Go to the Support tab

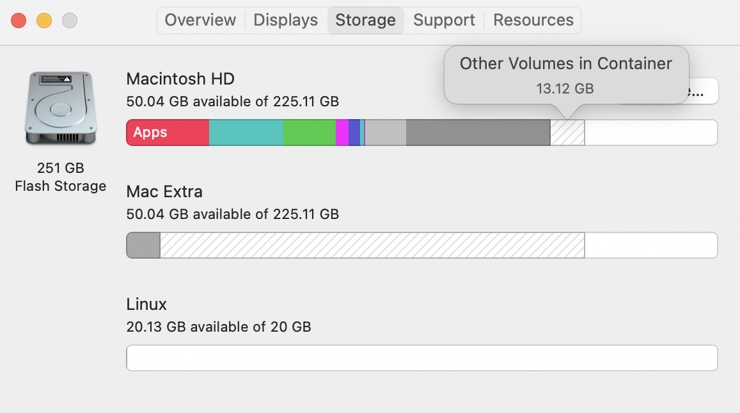[444, 20]
